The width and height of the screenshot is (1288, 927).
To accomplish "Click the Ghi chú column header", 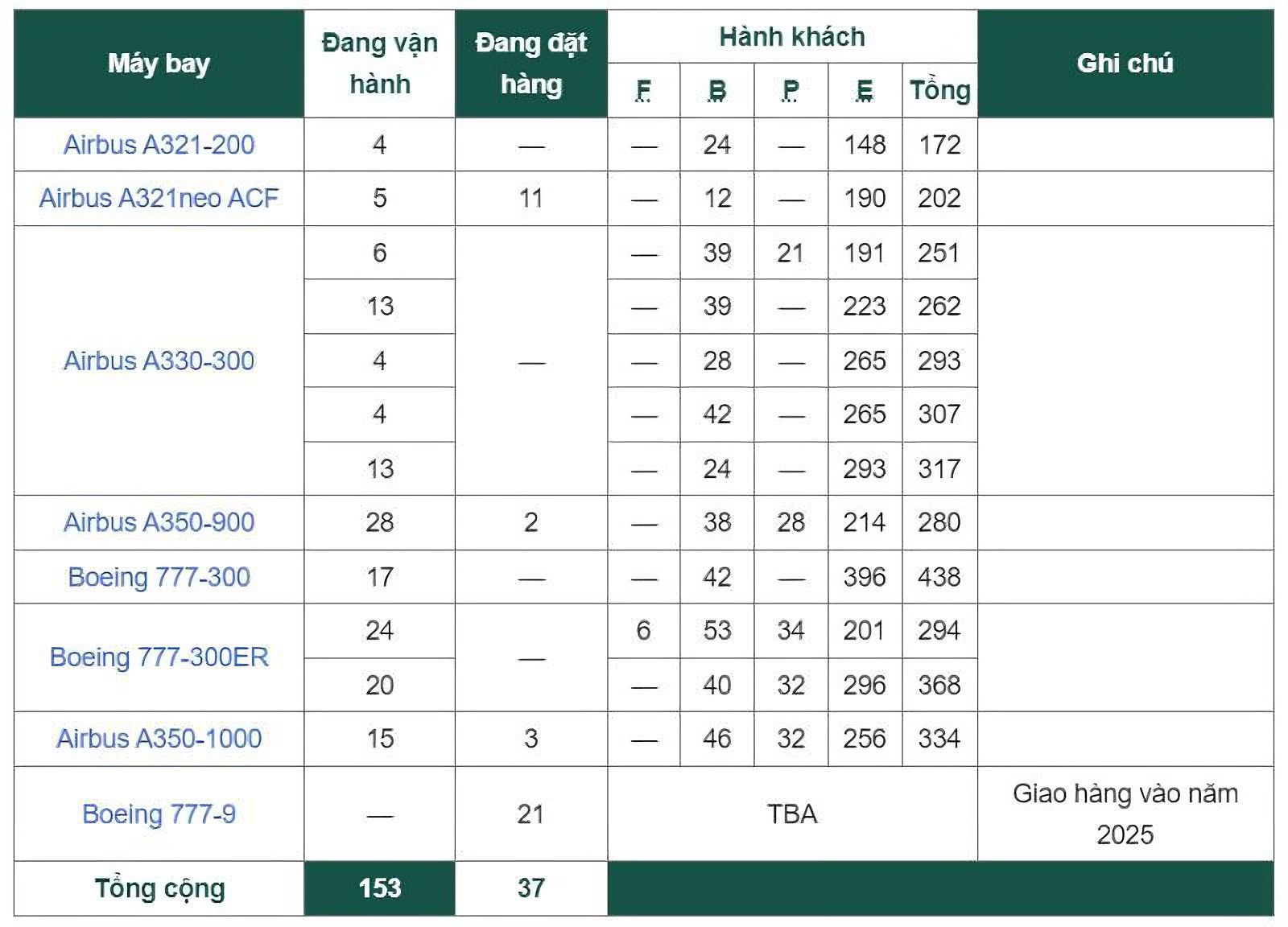I will tap(1125, 64).
